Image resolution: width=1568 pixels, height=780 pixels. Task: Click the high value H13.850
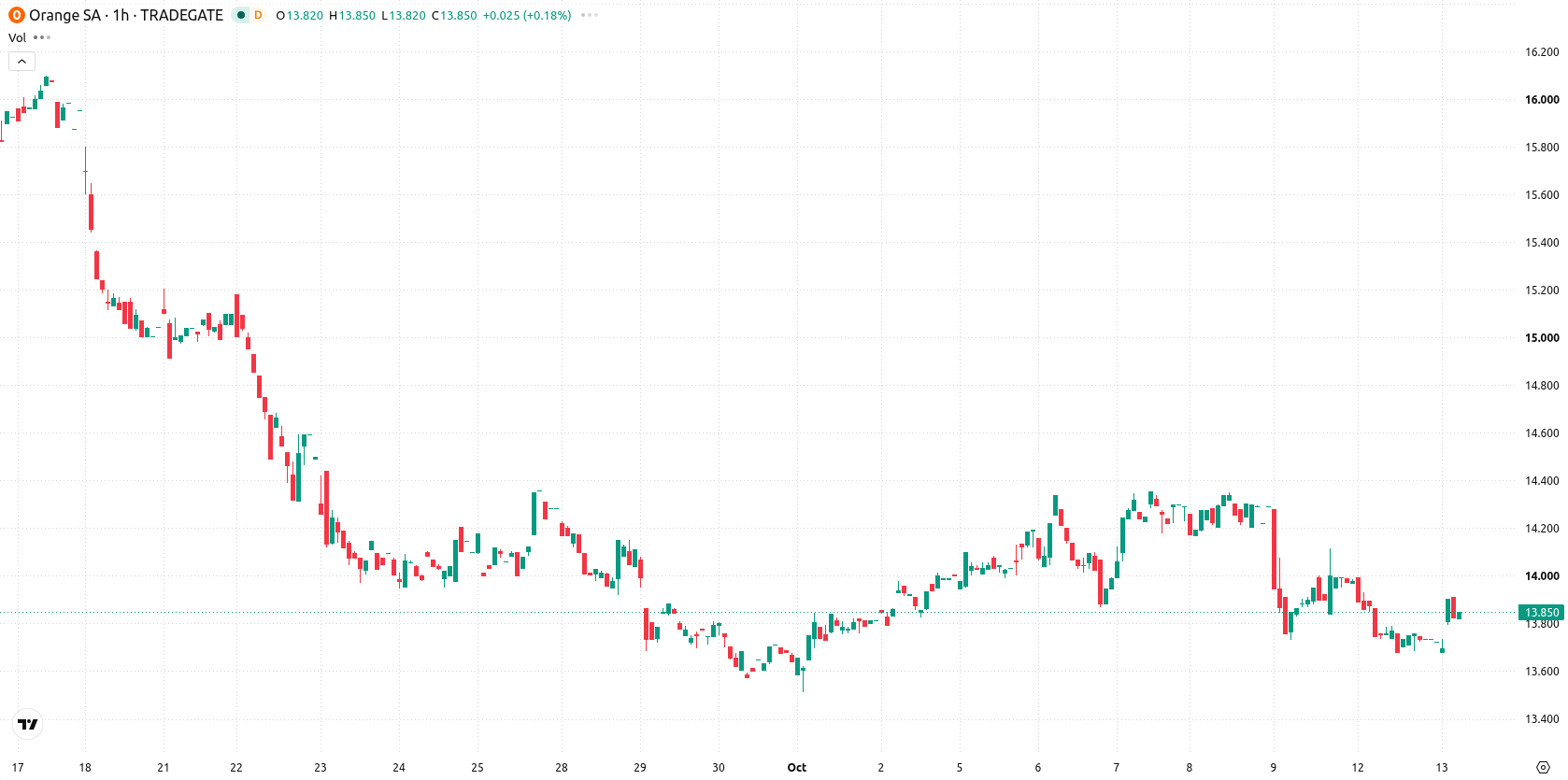pyautogui.click(x=352, y=15)
